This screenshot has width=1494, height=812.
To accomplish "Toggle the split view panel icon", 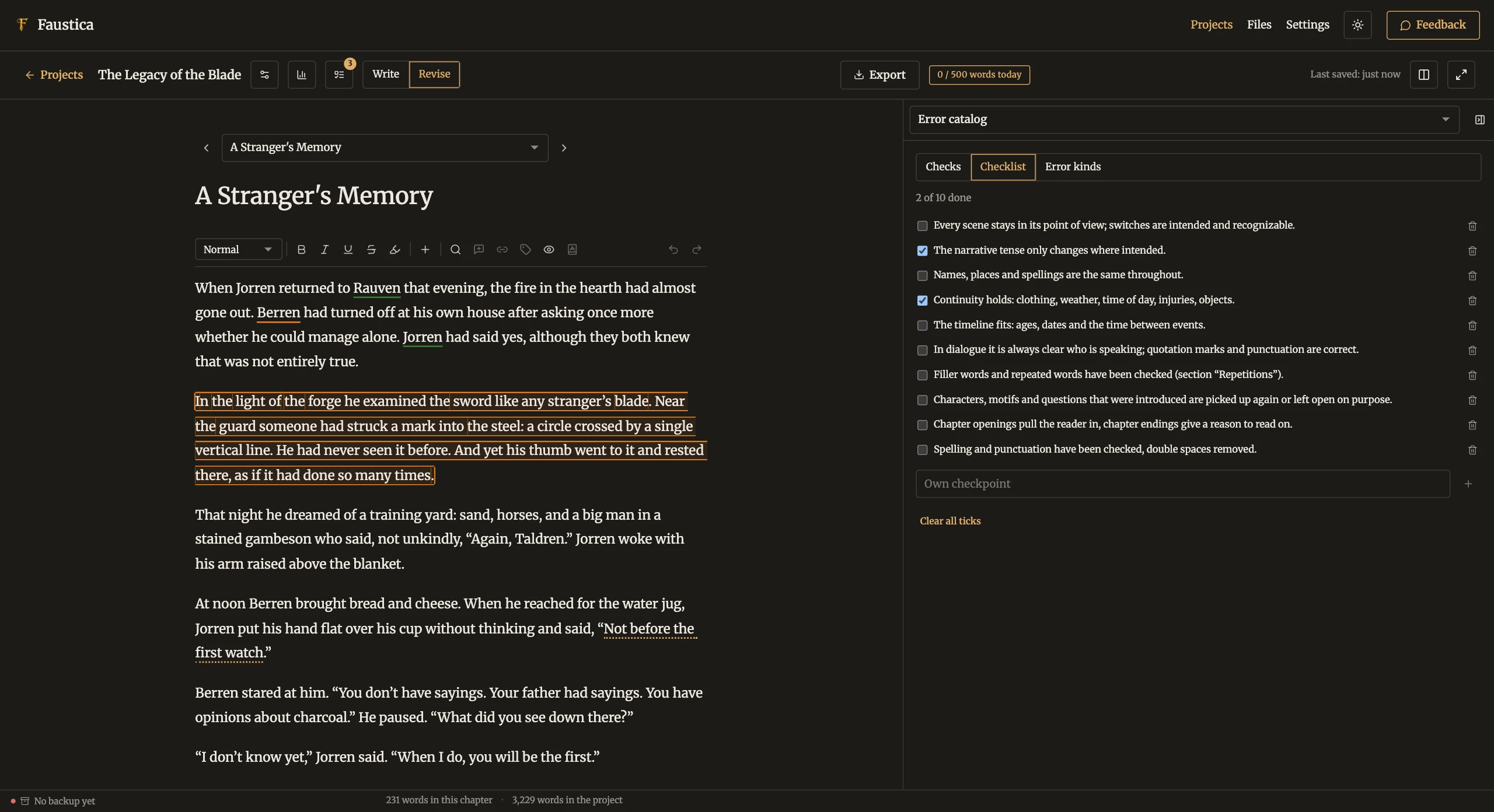I will (x=1424, y=75).
